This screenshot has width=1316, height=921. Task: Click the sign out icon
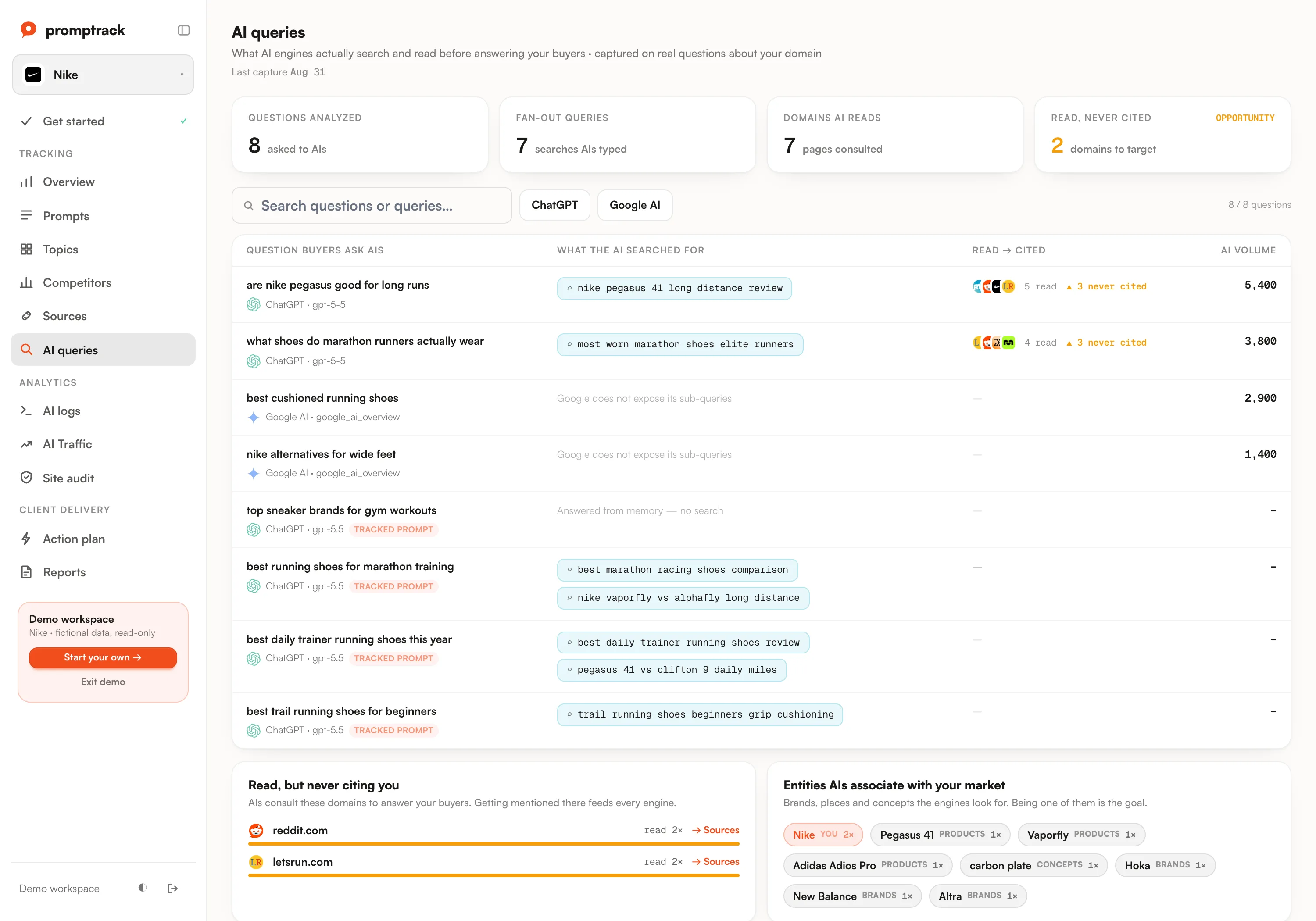172,889
